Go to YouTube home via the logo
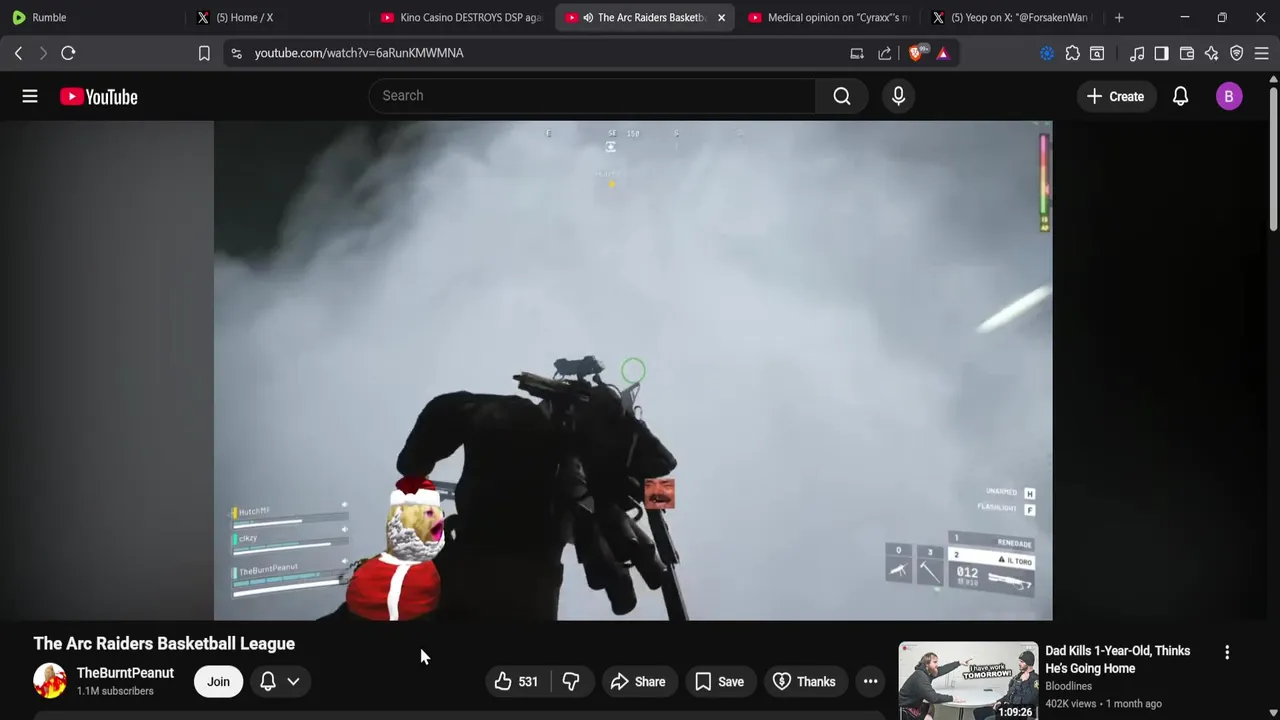Viewport: 1280px width, 720px height. coord(98,96)
